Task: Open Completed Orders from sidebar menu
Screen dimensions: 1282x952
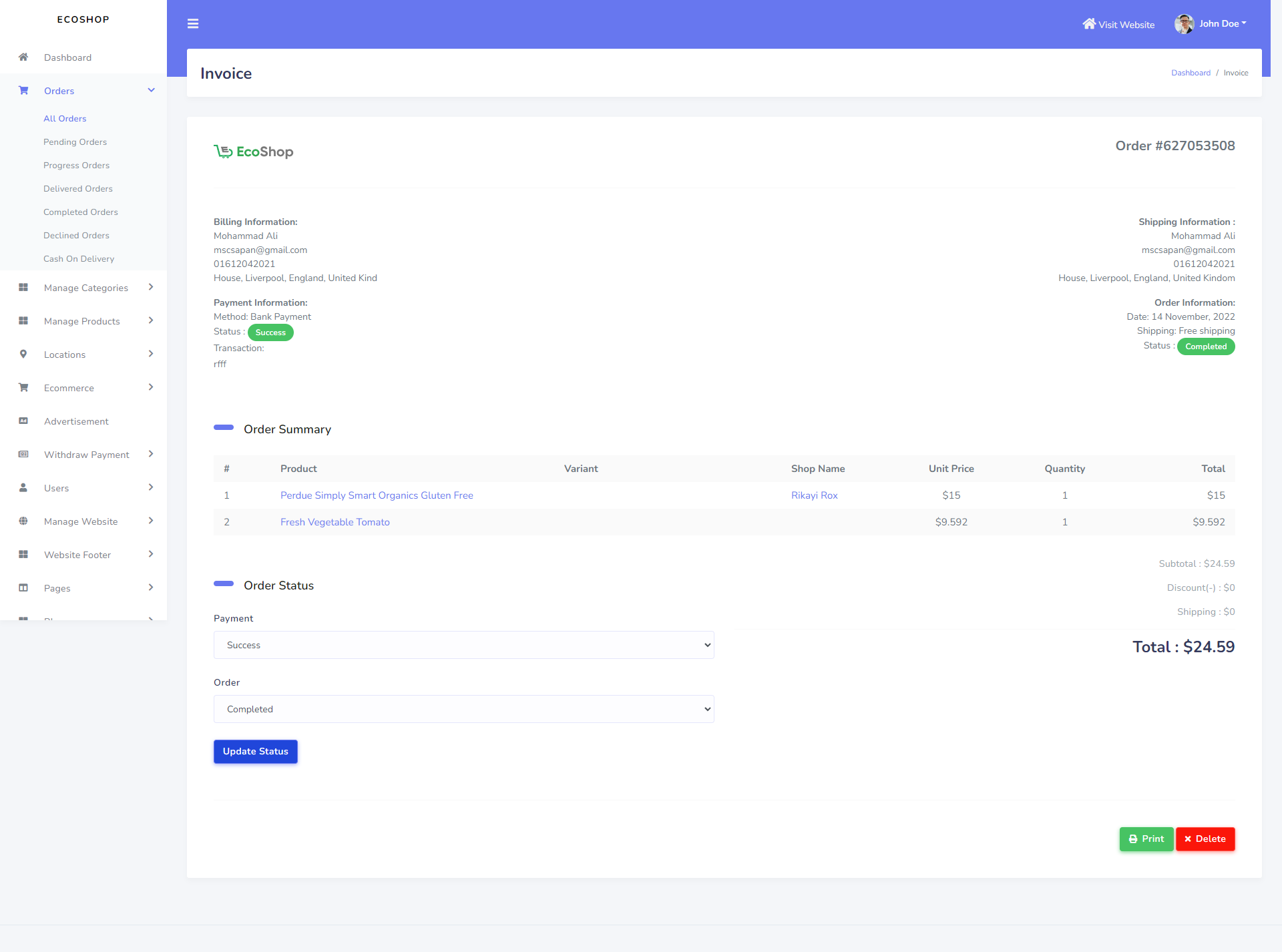Action: click(x=81, y=212)
